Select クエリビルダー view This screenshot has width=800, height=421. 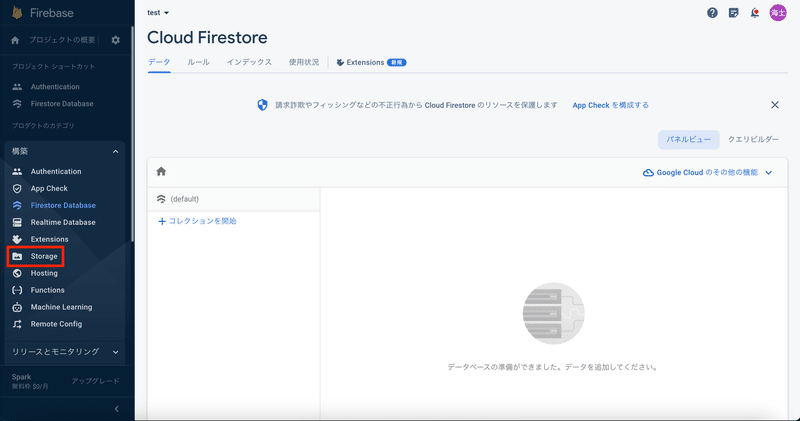coord(754,139)
